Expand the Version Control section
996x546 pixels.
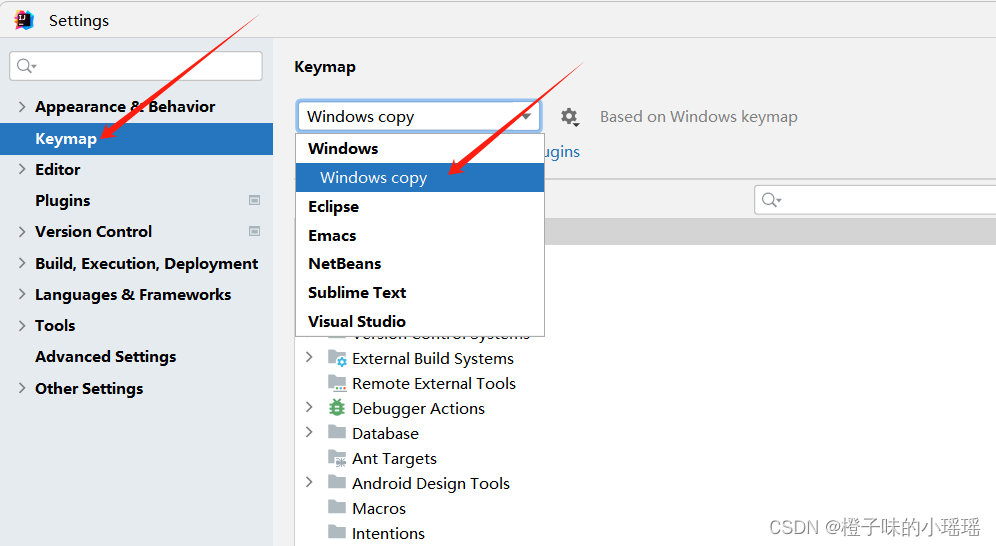pos(22,232)
